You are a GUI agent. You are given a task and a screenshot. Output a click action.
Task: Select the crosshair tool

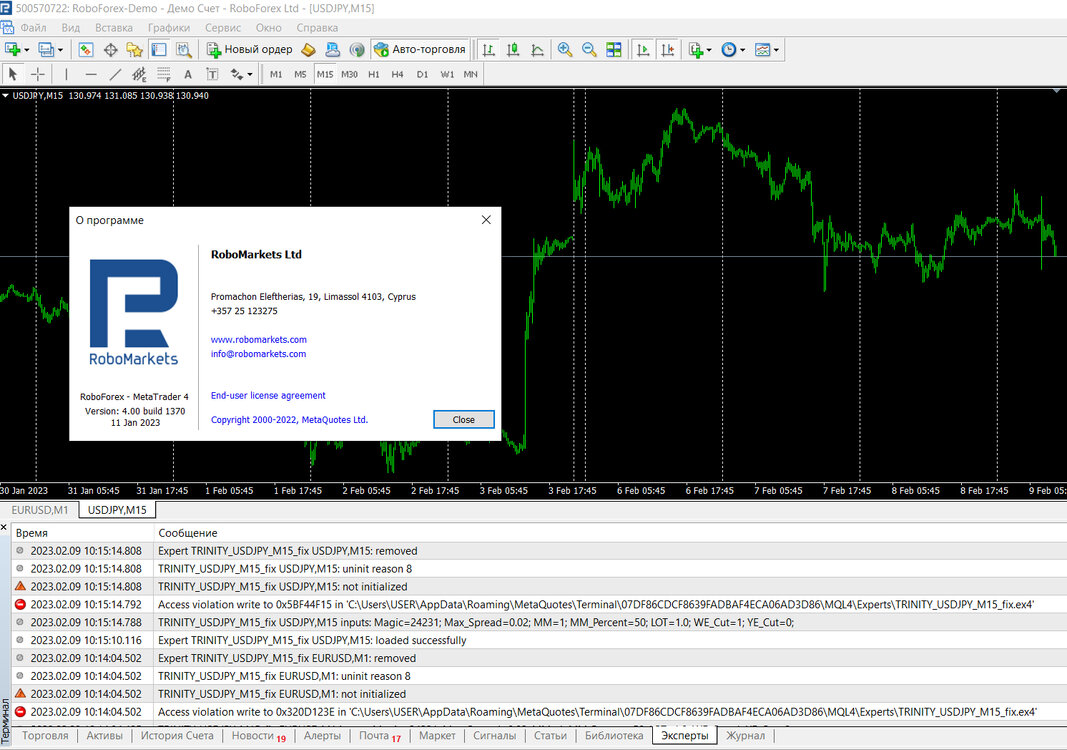[x=37, y=74]
